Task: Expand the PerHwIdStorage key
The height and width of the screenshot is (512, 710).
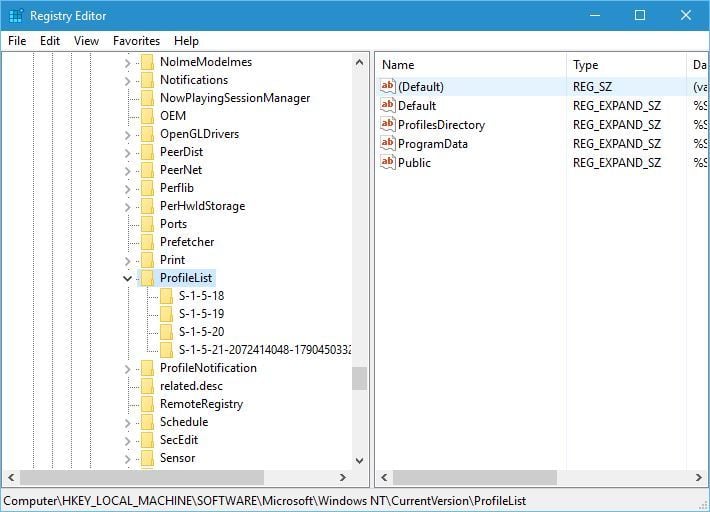Action: click(127, 207)
